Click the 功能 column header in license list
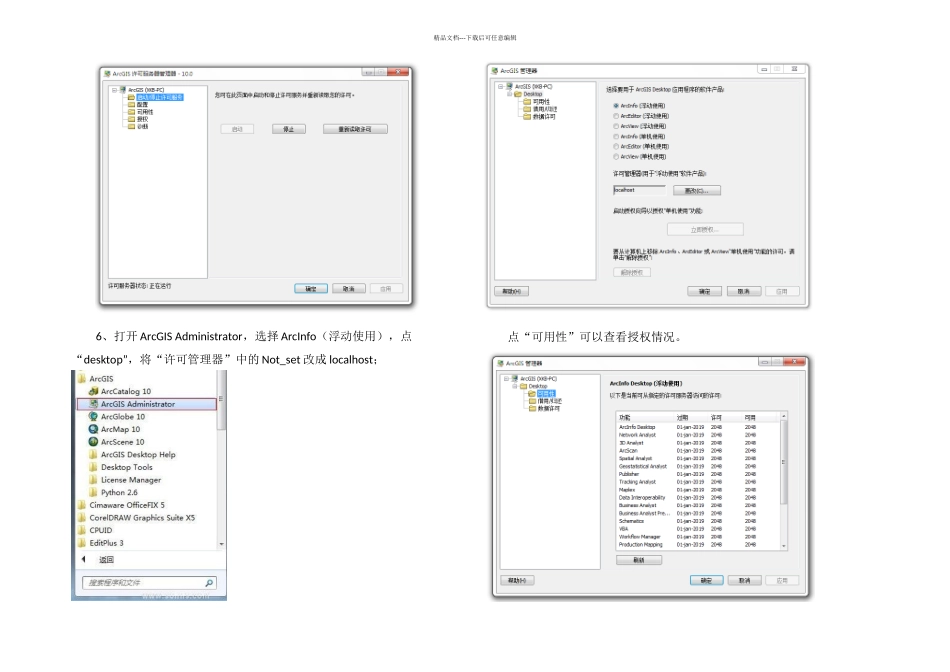Viewport: 950px width, 672px height. (646, 418)
